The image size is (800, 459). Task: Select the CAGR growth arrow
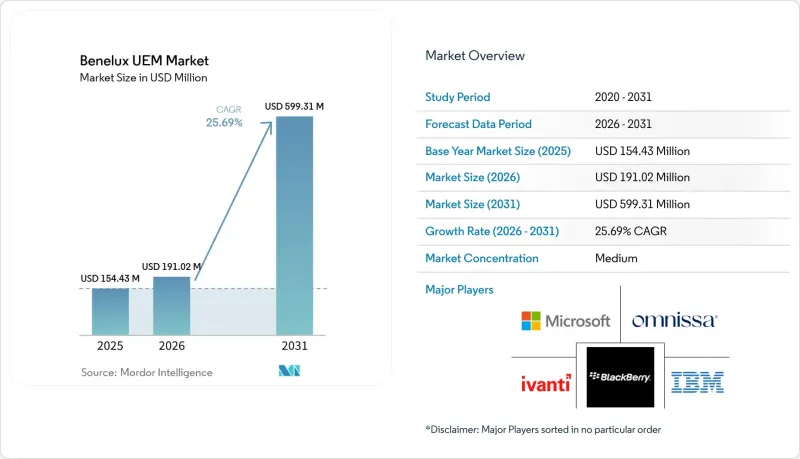point(233,200)
